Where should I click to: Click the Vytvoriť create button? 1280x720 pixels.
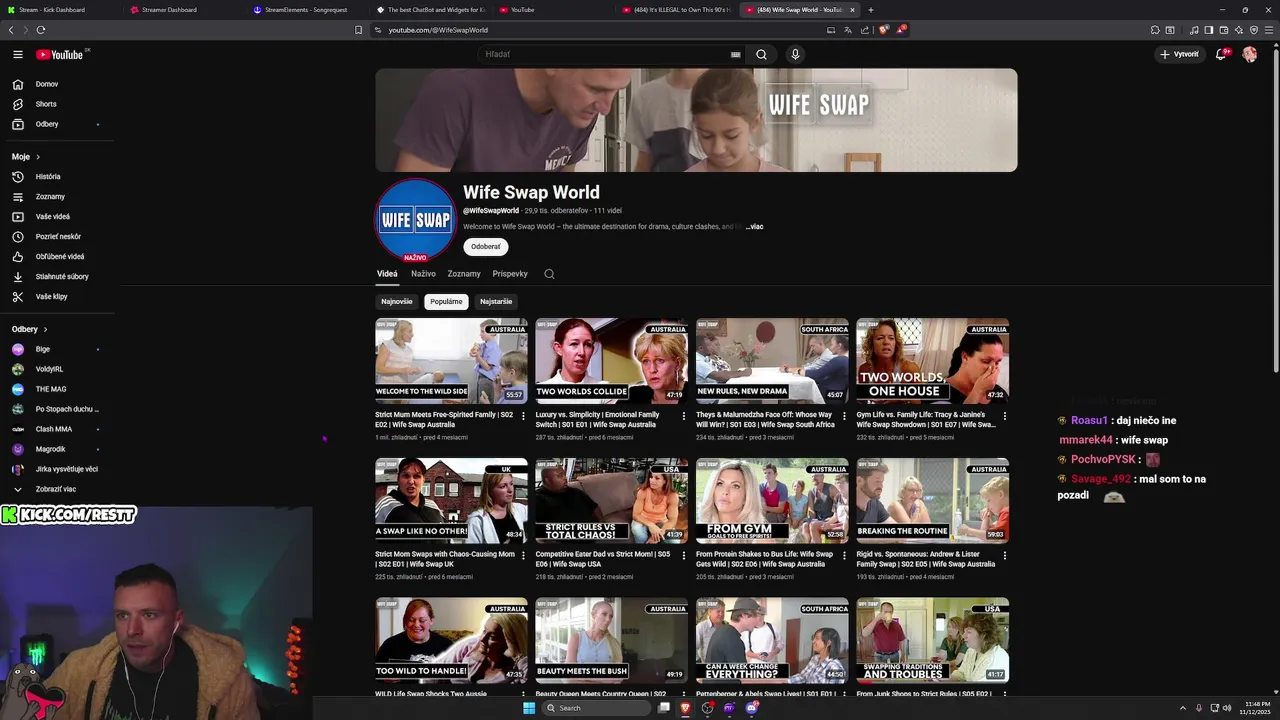pos(1179,54)
